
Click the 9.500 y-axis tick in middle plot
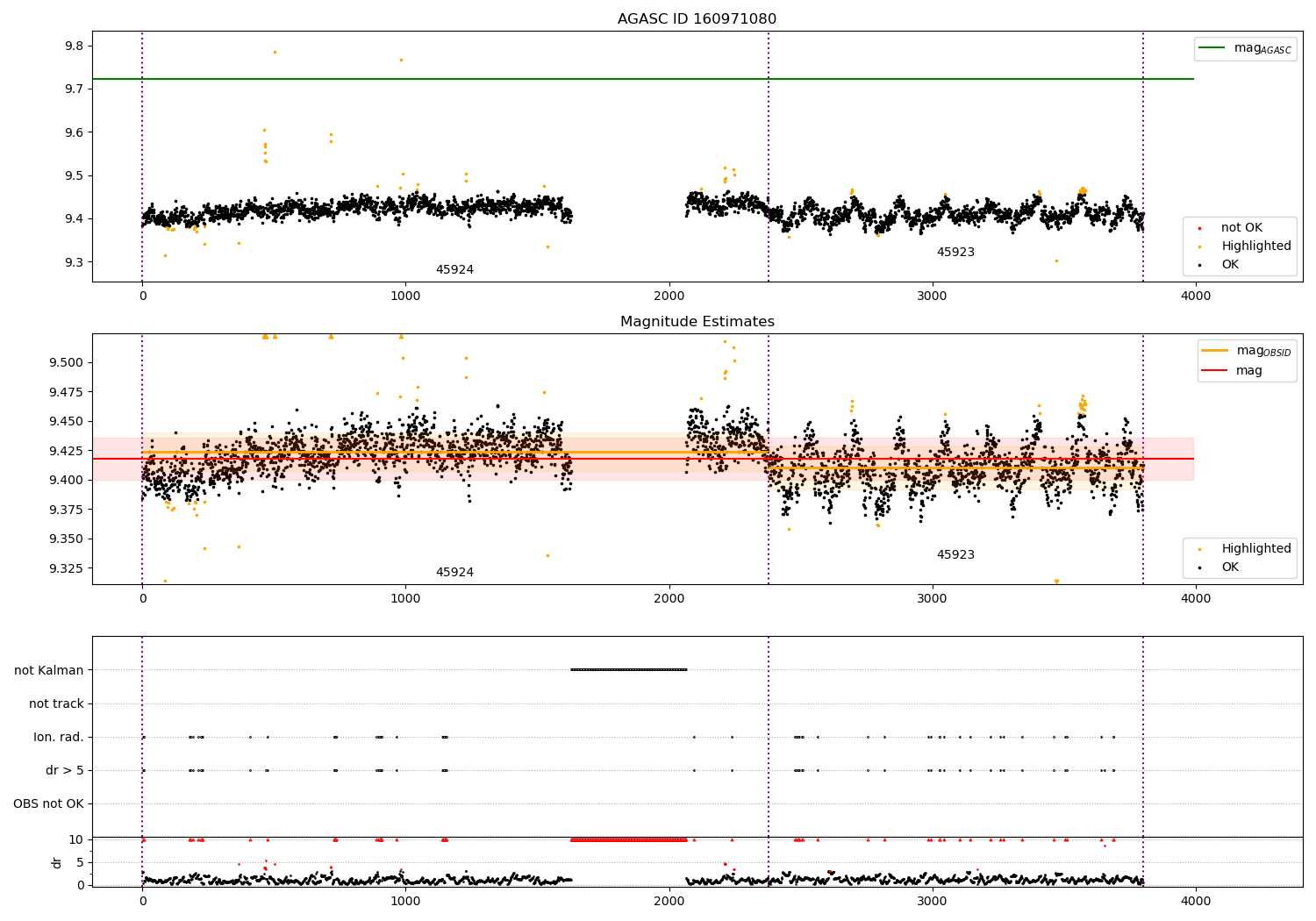[67, 363]
